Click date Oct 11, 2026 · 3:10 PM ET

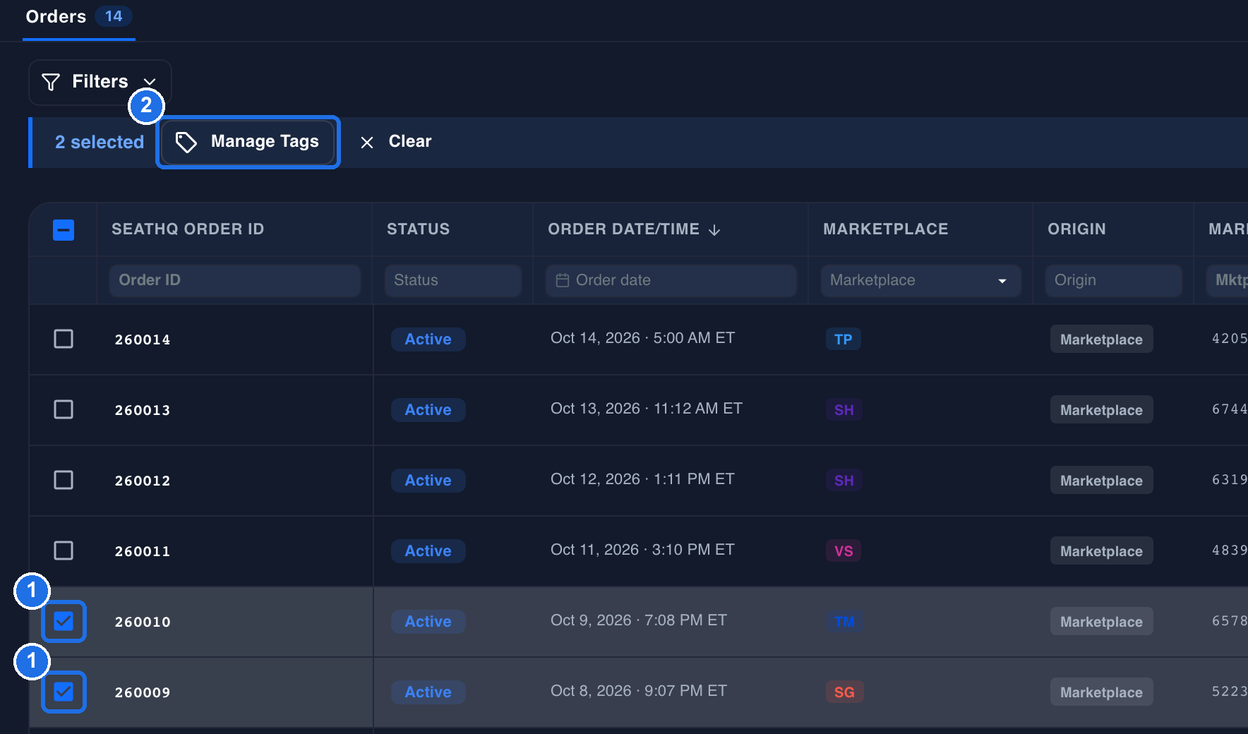(x=642, y=549)
